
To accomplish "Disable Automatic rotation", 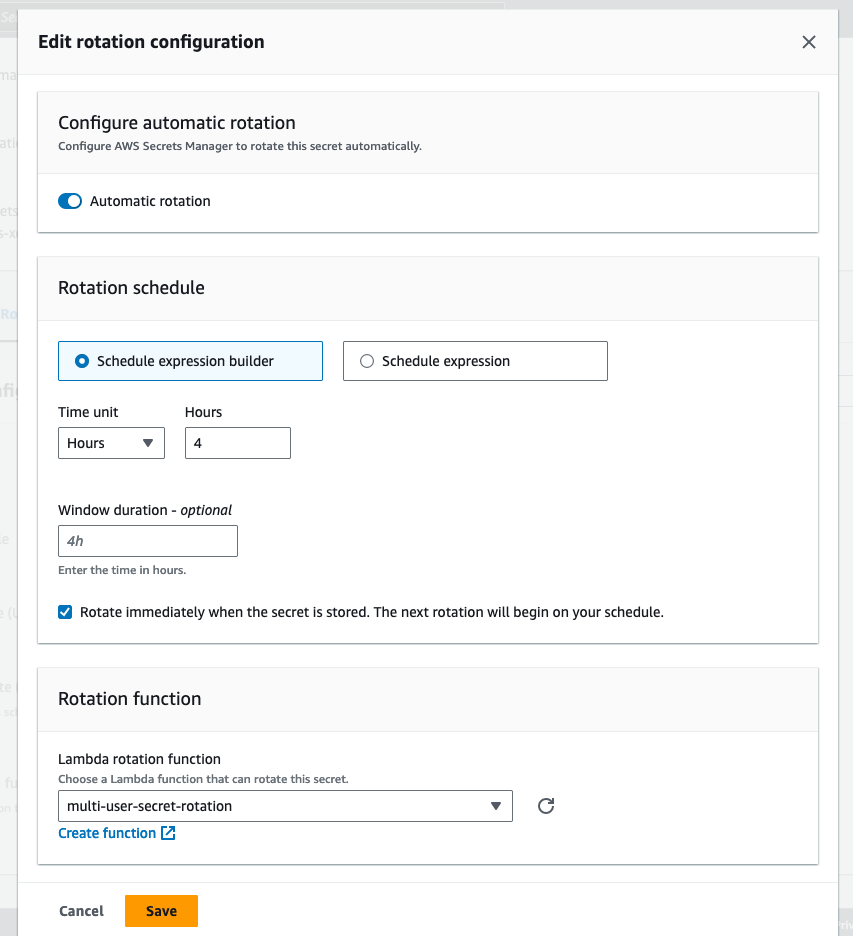I will click(x=69, y=200).
